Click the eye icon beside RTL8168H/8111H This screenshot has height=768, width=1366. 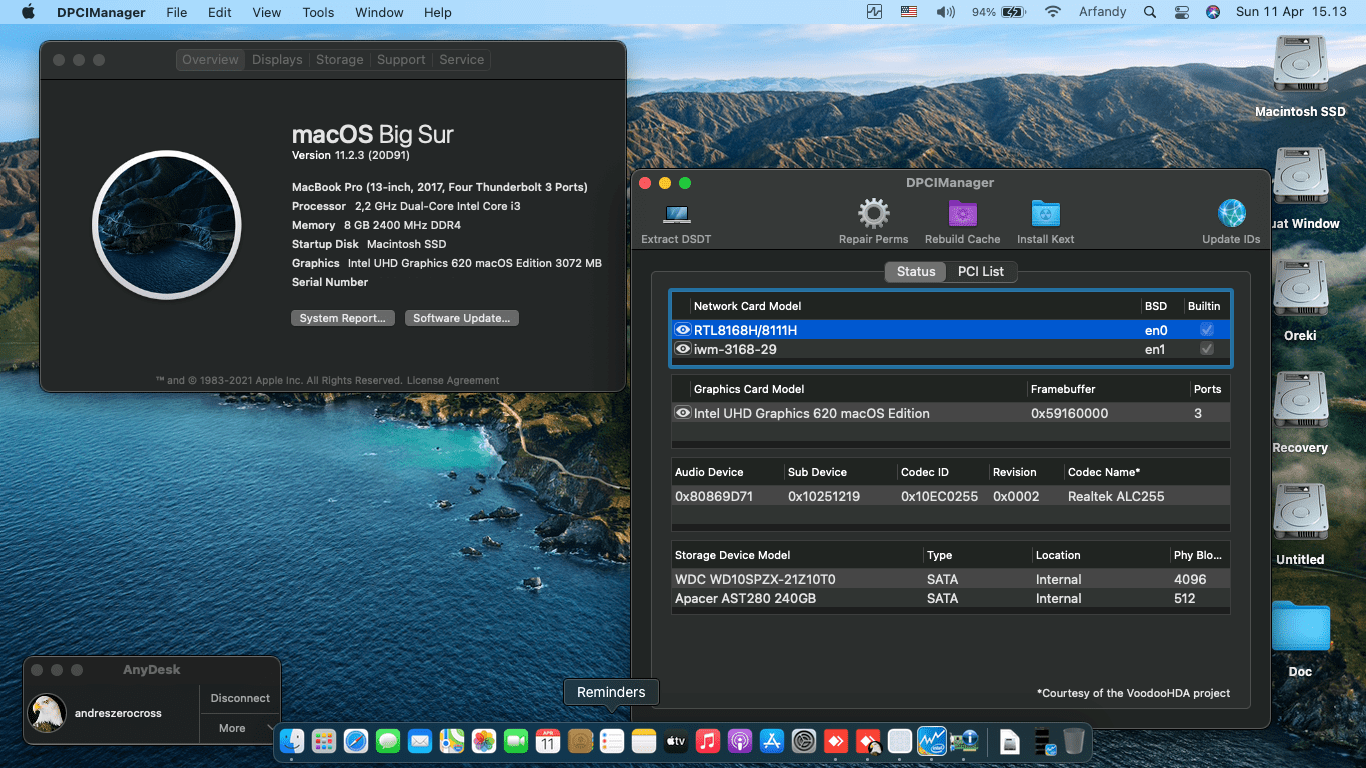683,330
